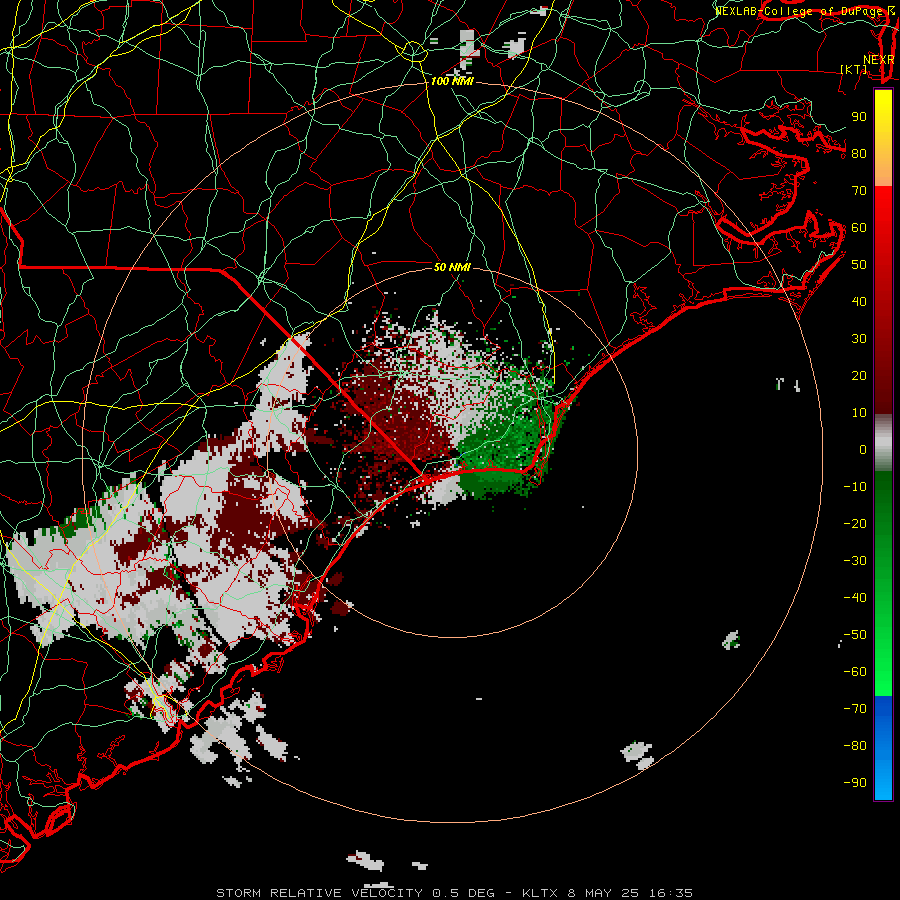900x900 pixels.
Task: Select the positive 20 knot scale label
Action: pyautogui.click(x=859, y=375)
